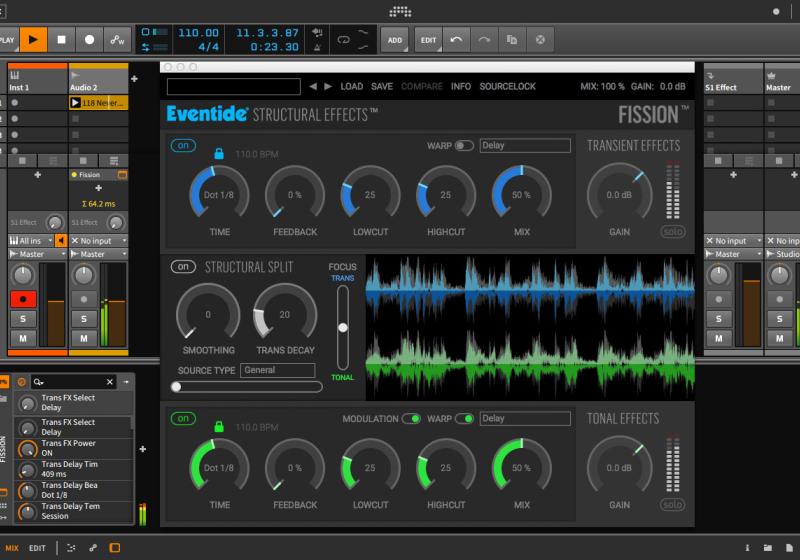The image size is (800, 560).
Task: Click the blue tempo lock icon in Transient section
Action: click(219, 153)
